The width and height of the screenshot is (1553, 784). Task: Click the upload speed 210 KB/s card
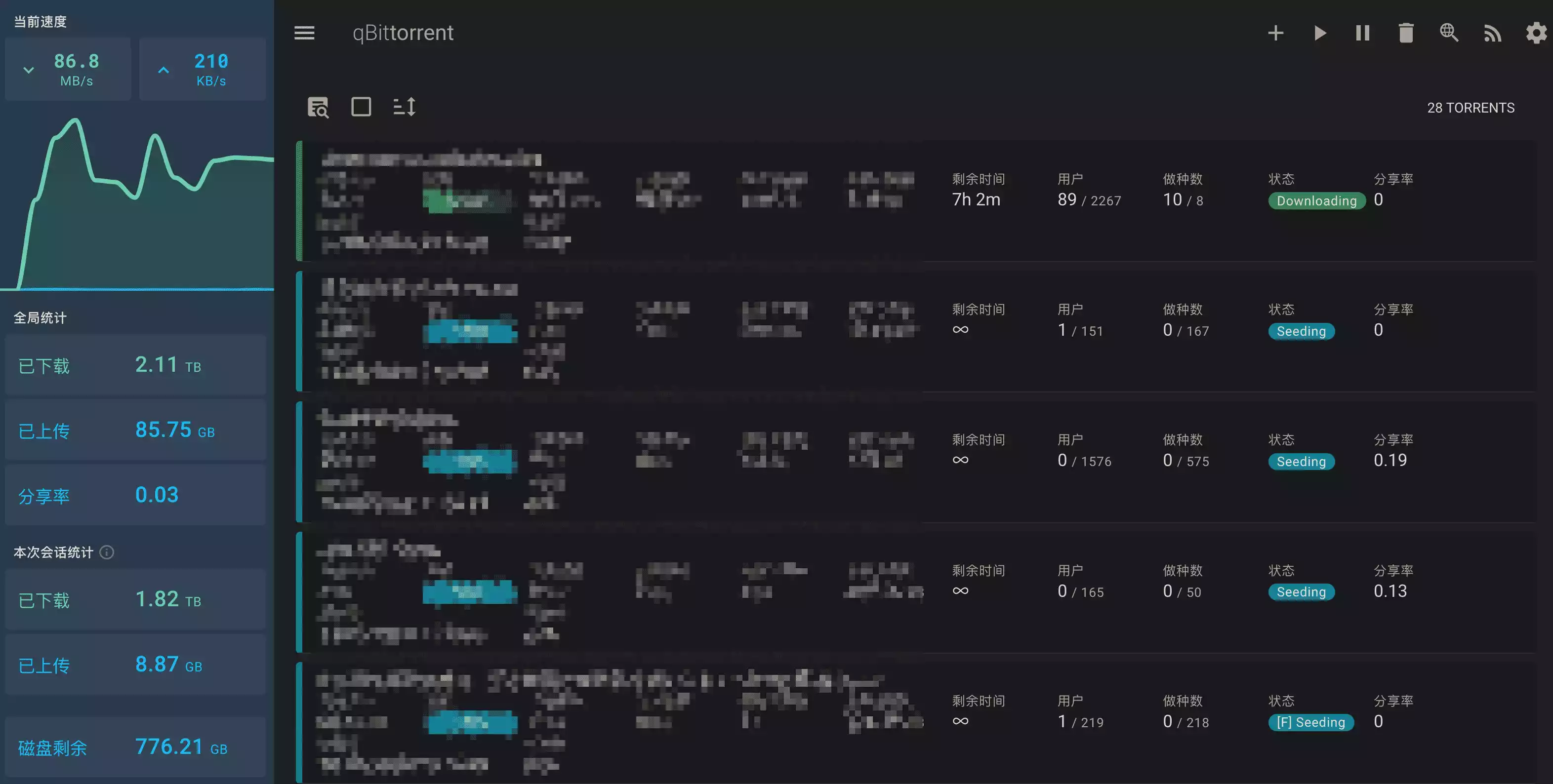(x=203, y=69)
